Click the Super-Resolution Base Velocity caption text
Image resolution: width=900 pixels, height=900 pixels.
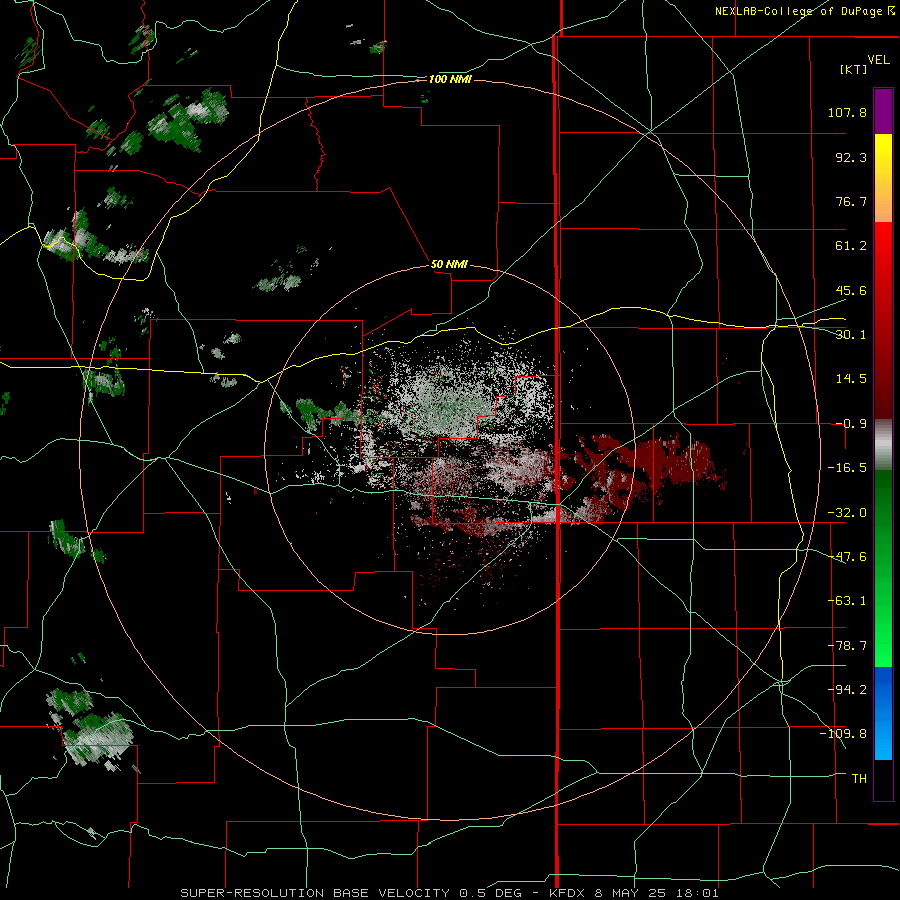point(449,893)
